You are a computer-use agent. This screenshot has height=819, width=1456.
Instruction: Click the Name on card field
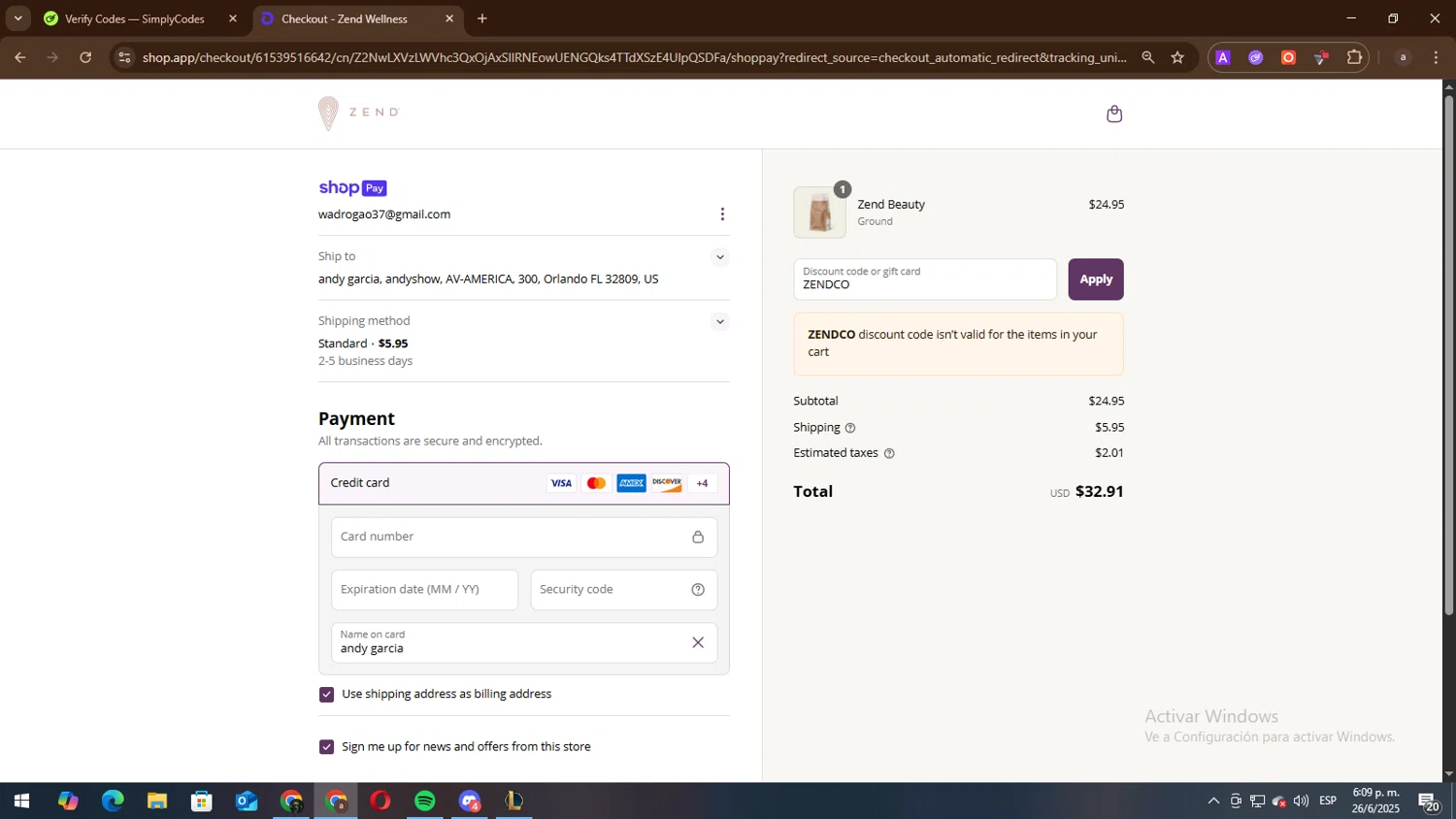[524, 642]
